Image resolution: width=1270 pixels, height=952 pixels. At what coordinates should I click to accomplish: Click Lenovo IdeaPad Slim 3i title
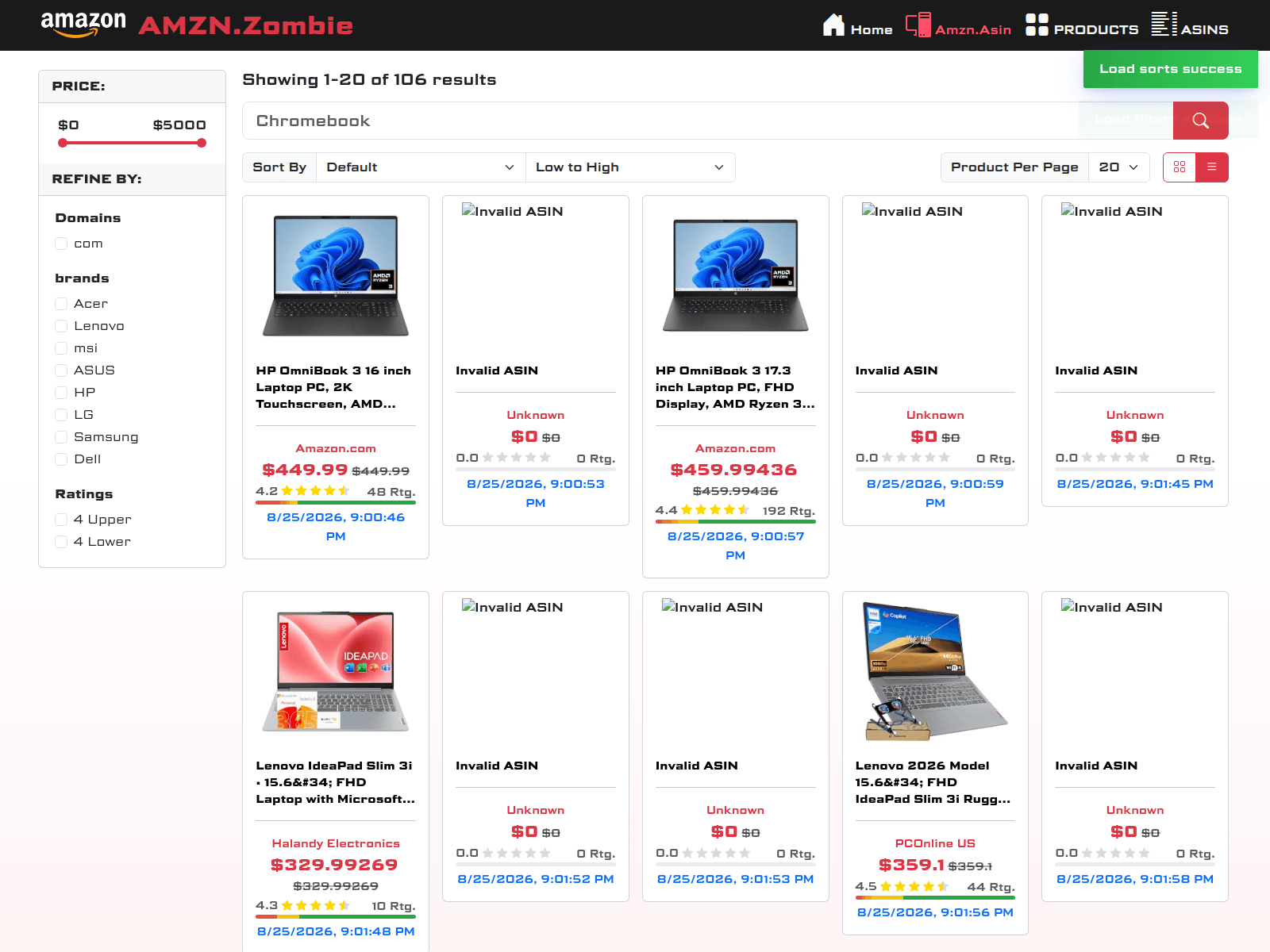[336, 782]
